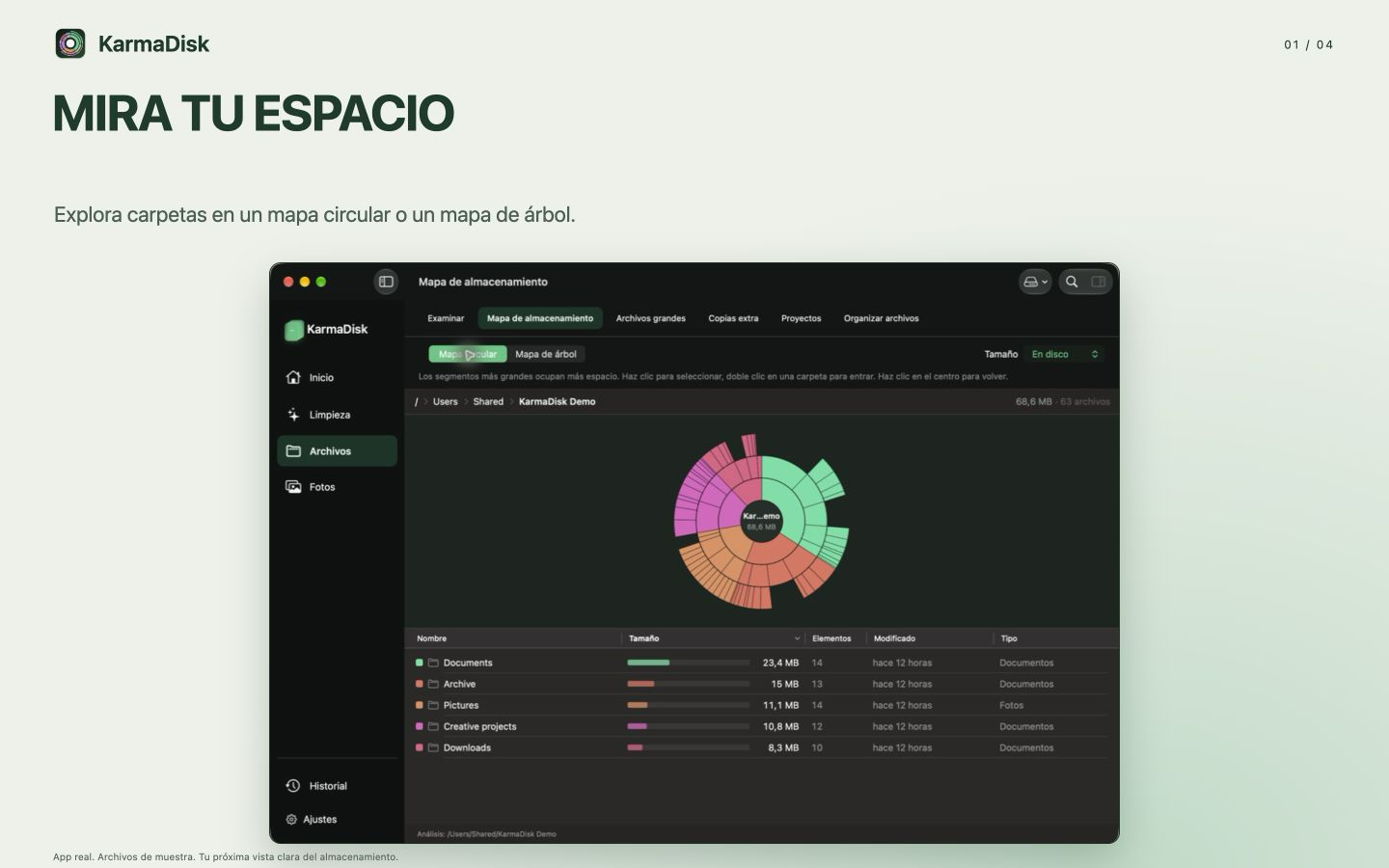This screenshot has height=868, width=1389.
Task: Select the Mapa circular view toggle
Action: coord(468,354)
